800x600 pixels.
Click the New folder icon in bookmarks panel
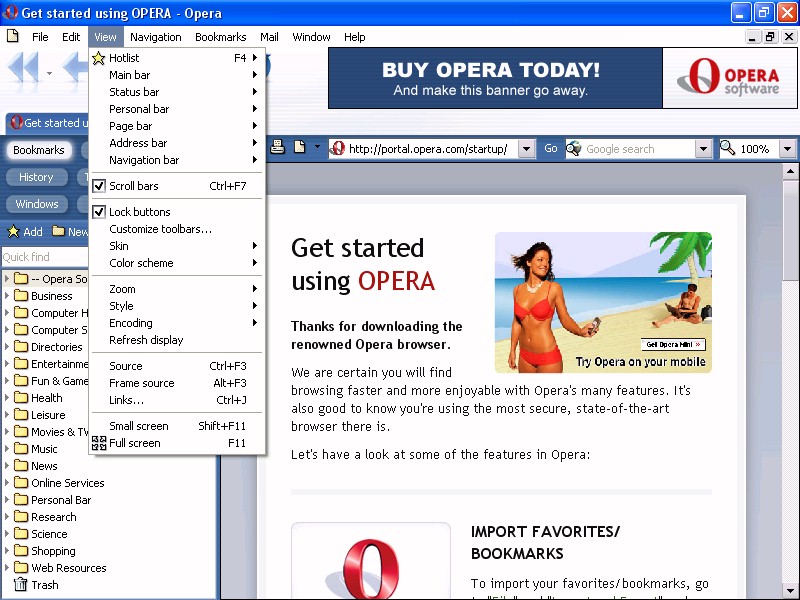[x=59, y=231]
